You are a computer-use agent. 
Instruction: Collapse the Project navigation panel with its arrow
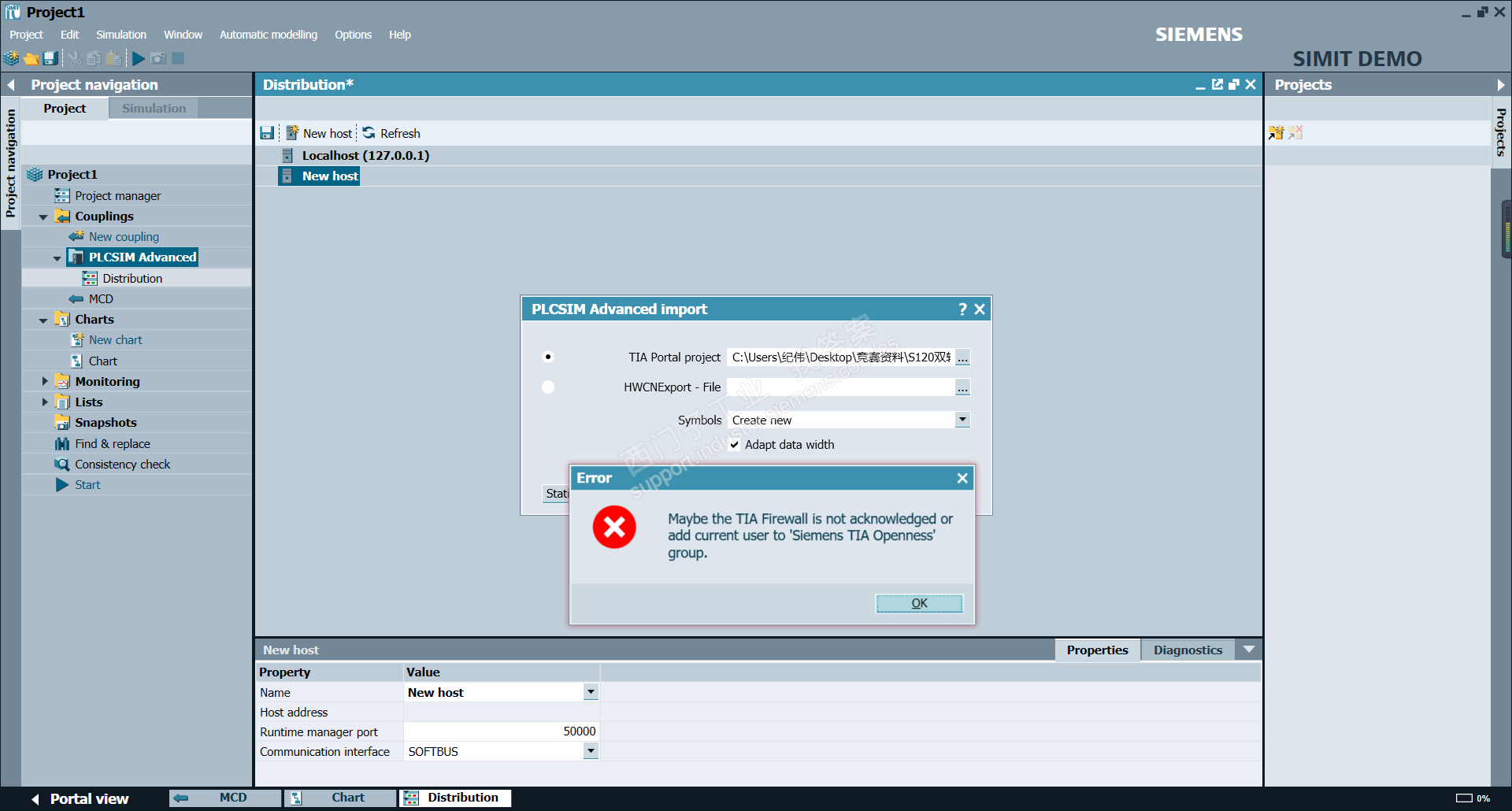(11, 85)
